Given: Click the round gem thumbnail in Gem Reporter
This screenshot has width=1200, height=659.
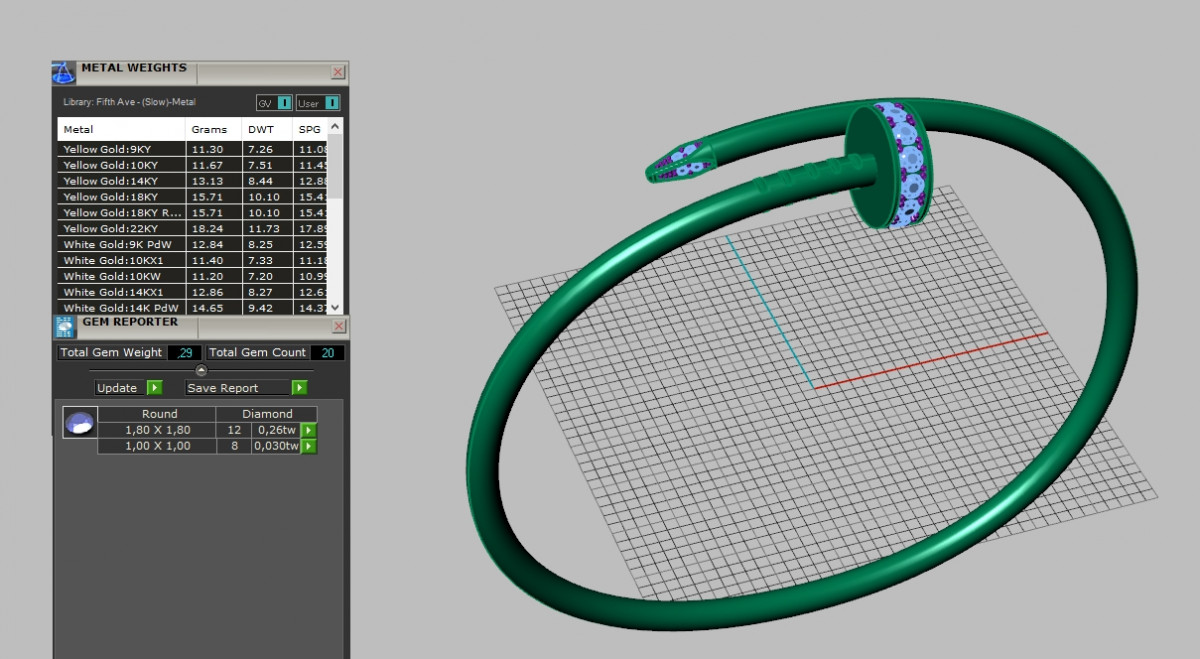Looking at the screenshot, I should pyautogui.click(x=79, y=423).
